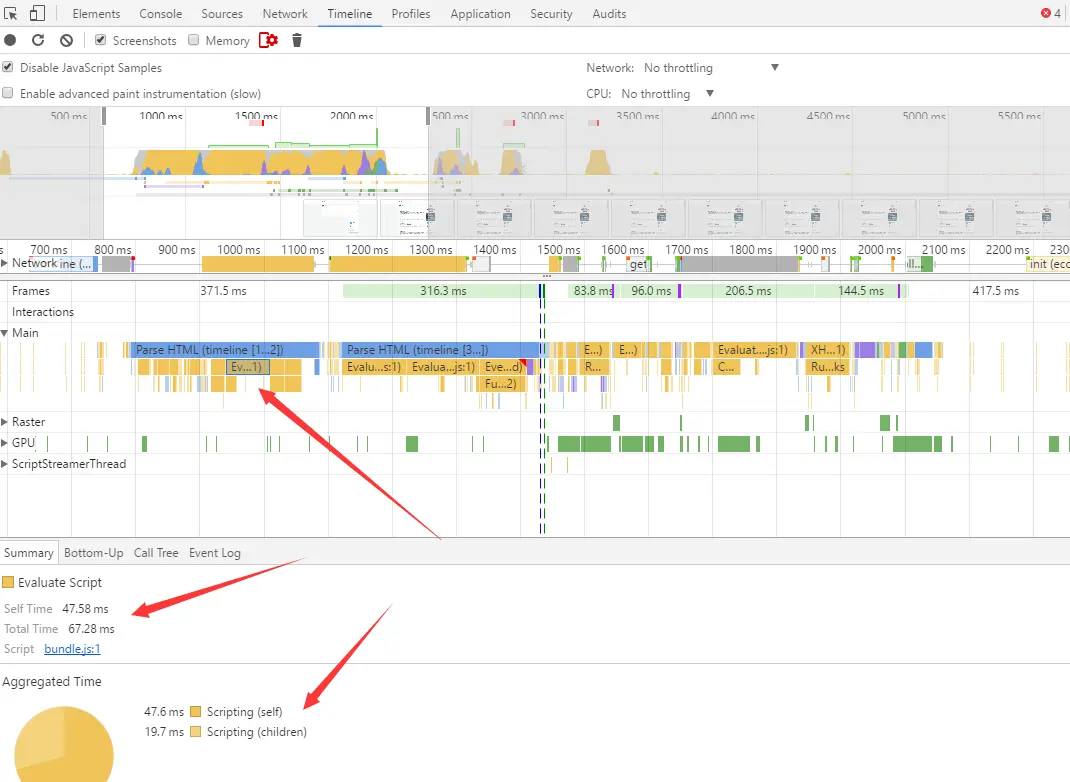This screenshot has width=1070, height=782.
Task: Select the Bottom-Up tab
Action: click(93, 553)
